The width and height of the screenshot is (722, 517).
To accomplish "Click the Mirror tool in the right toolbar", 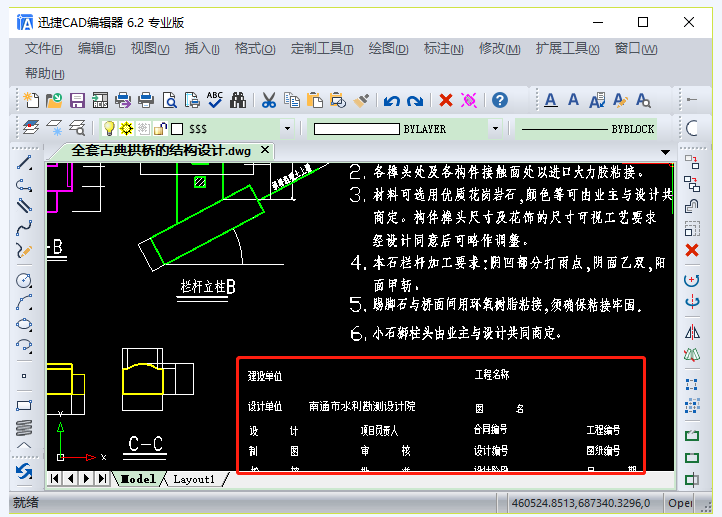I will coord(692,332).
